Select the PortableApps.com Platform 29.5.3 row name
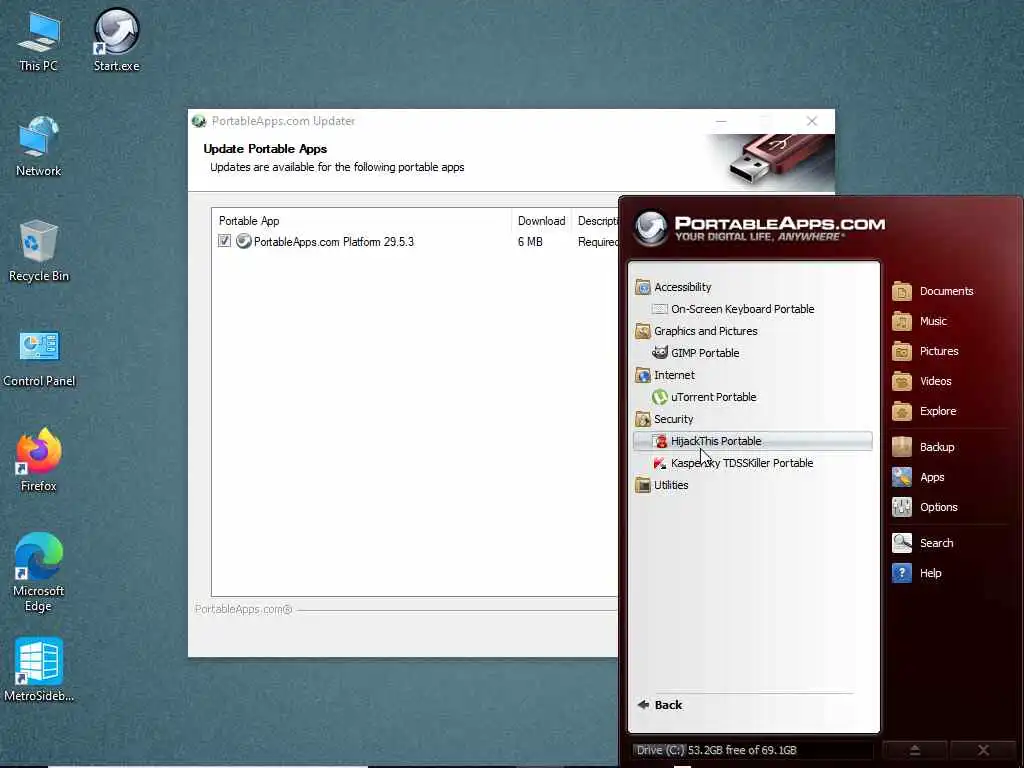 point(334,242)
